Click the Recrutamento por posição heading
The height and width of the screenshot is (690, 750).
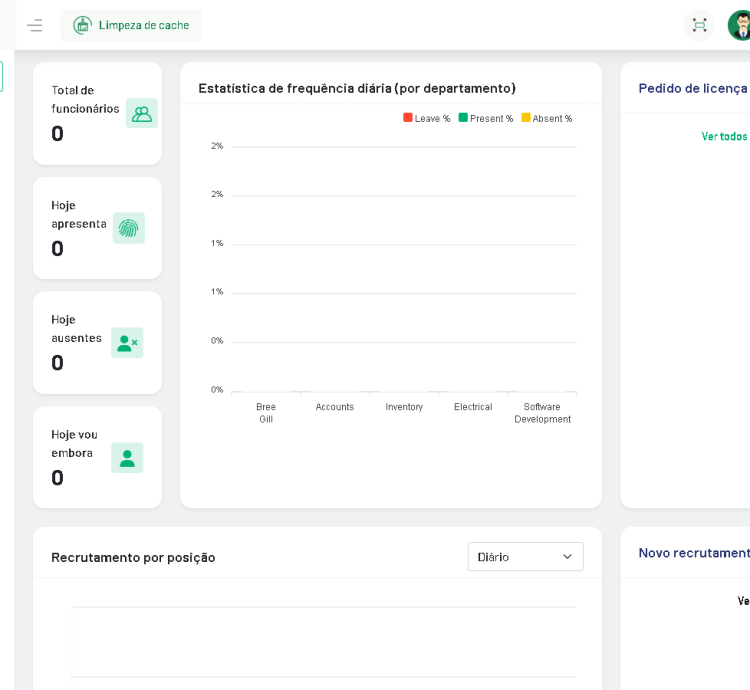click(133, 557)
